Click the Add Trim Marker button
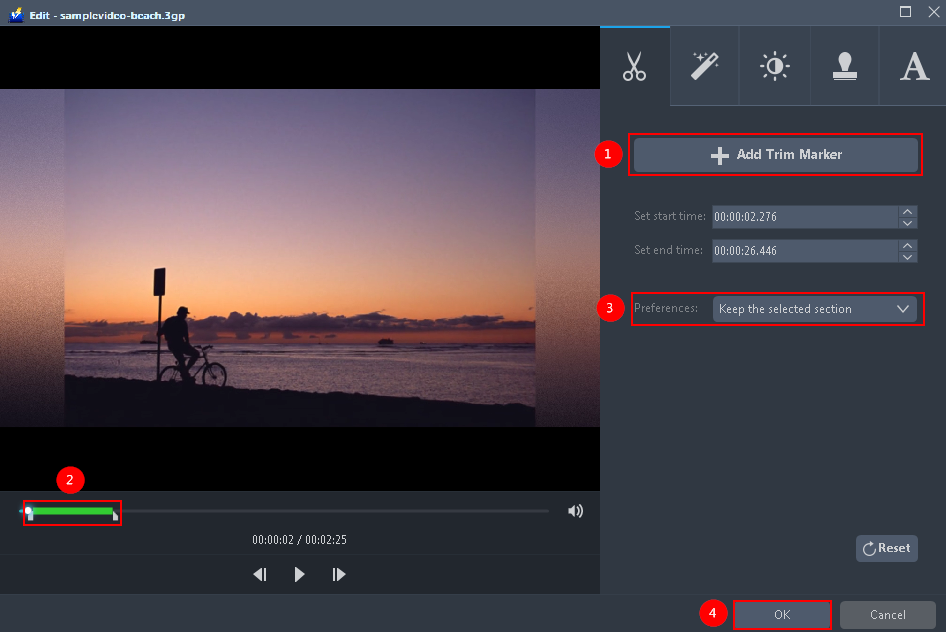946x632 pixels. click(776, 155)
